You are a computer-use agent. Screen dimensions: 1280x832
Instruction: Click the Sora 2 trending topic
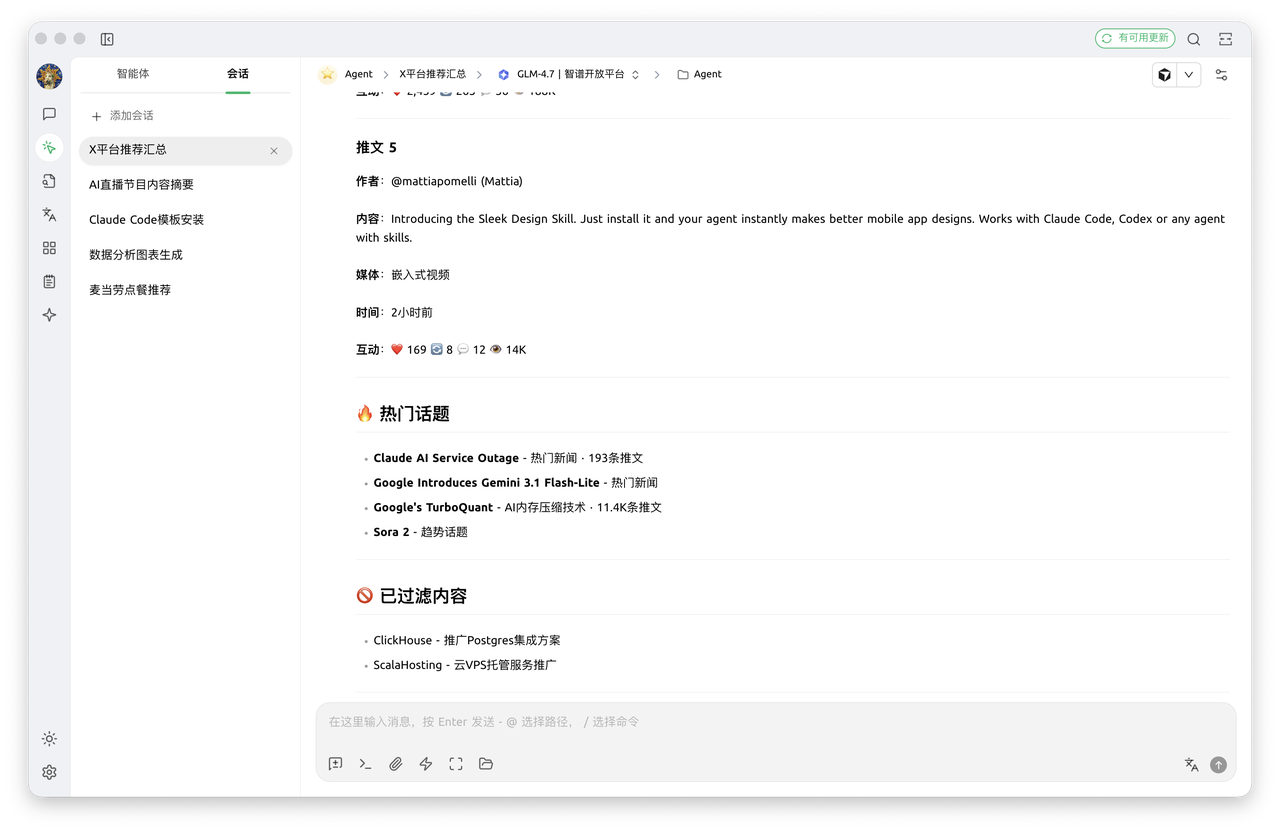tap(392, 532)
